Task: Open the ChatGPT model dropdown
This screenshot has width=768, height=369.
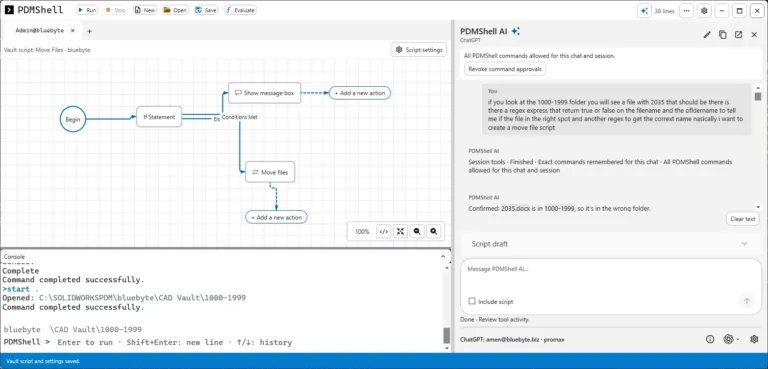Action: [x=731, y=339]
